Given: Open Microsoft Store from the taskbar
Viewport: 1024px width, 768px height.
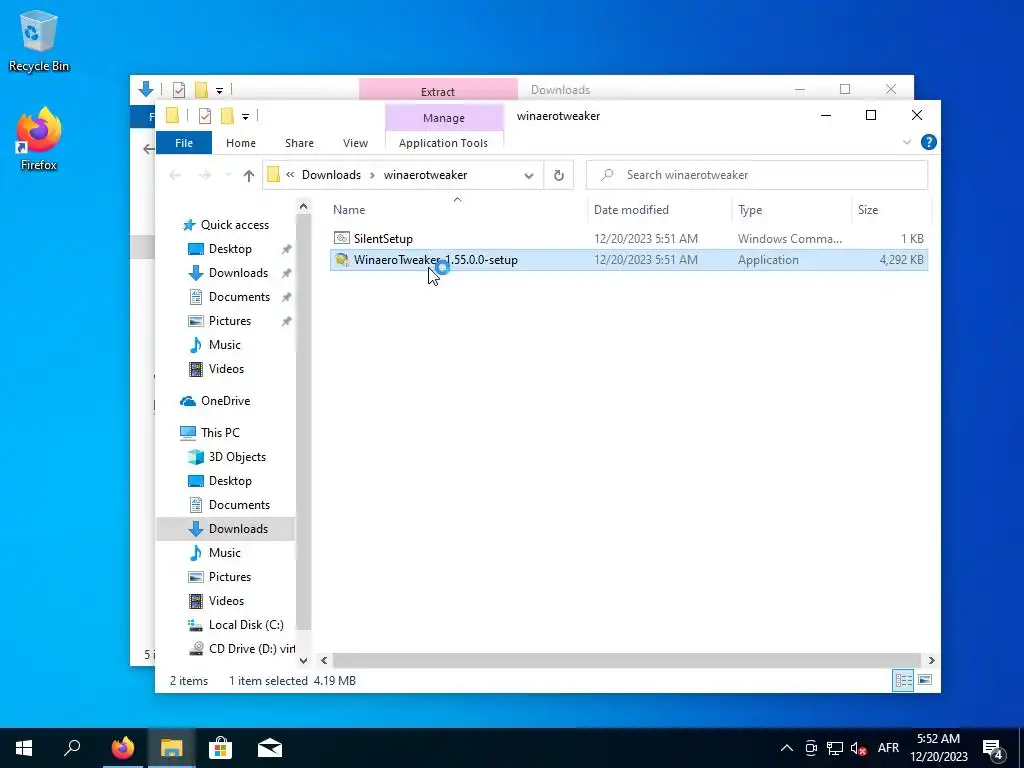Looking at the screenshot, I should tap(220, 748).
